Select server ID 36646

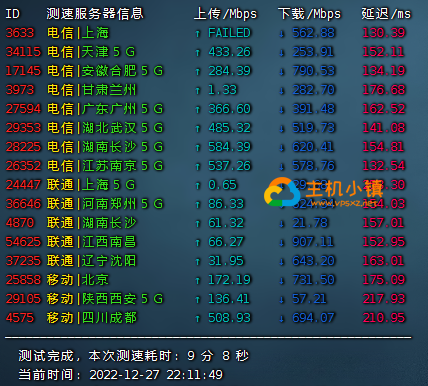coord(23,204)
